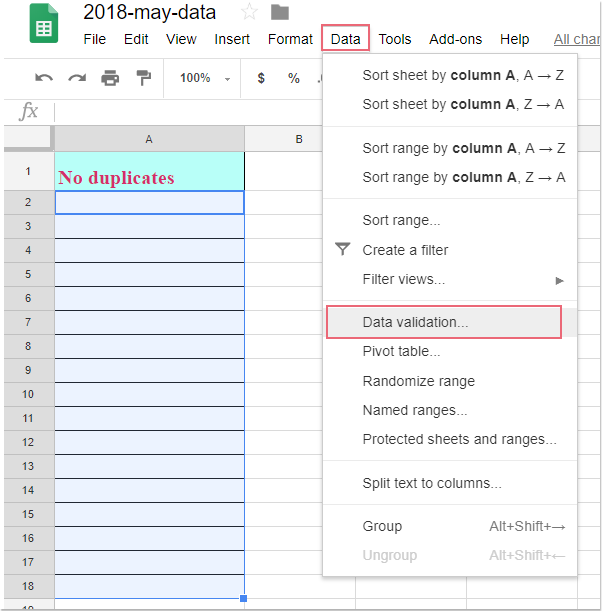This screenshot has width=602, height=611.
Task: Sort sheet by column A, Z to A
Action: coord(450,104)
